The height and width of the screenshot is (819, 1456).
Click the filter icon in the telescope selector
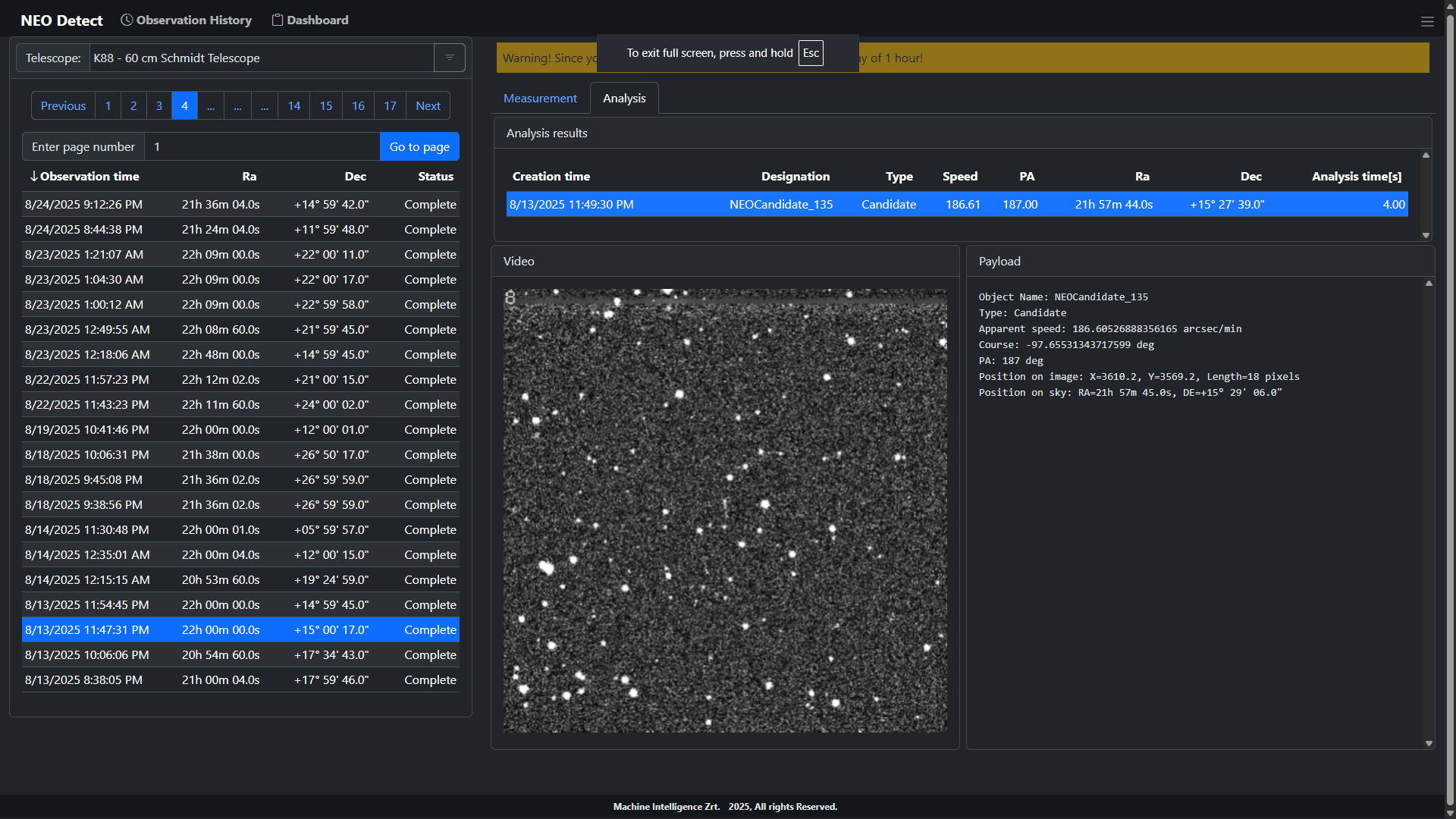click(449, 57)
